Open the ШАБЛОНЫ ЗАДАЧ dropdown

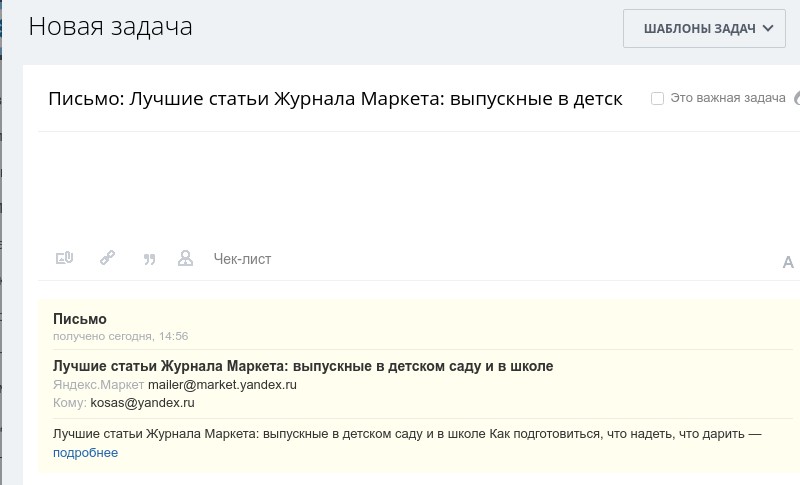click(x=704, y=29)
